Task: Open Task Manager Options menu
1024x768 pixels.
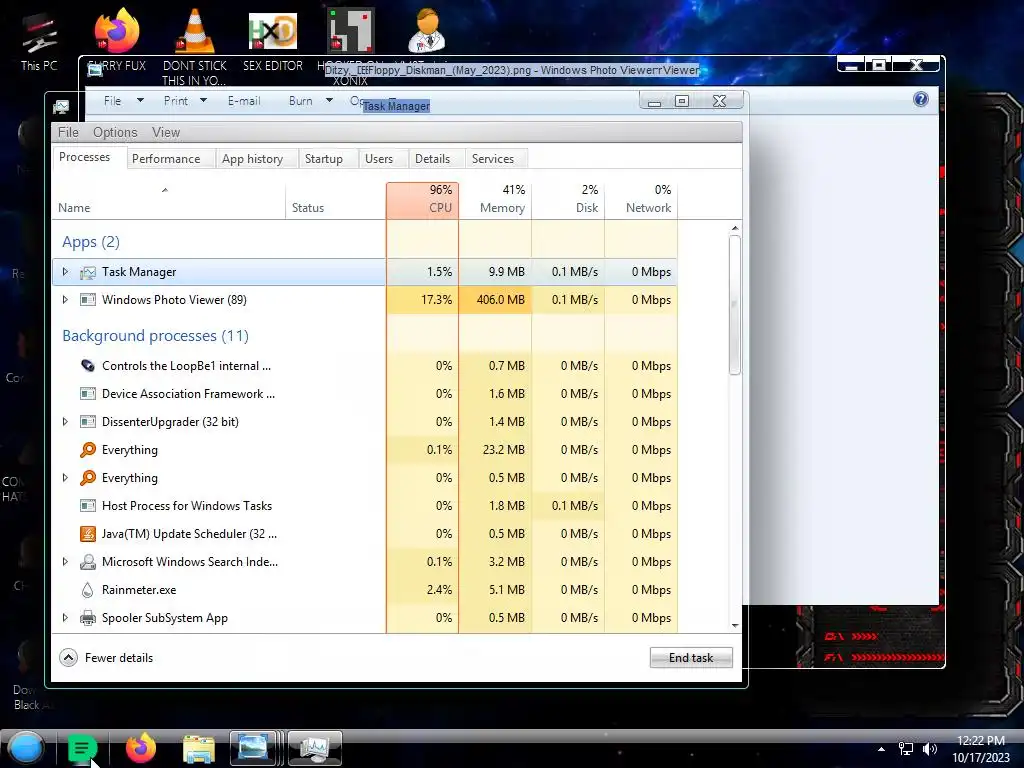Action: coord(115,132)
